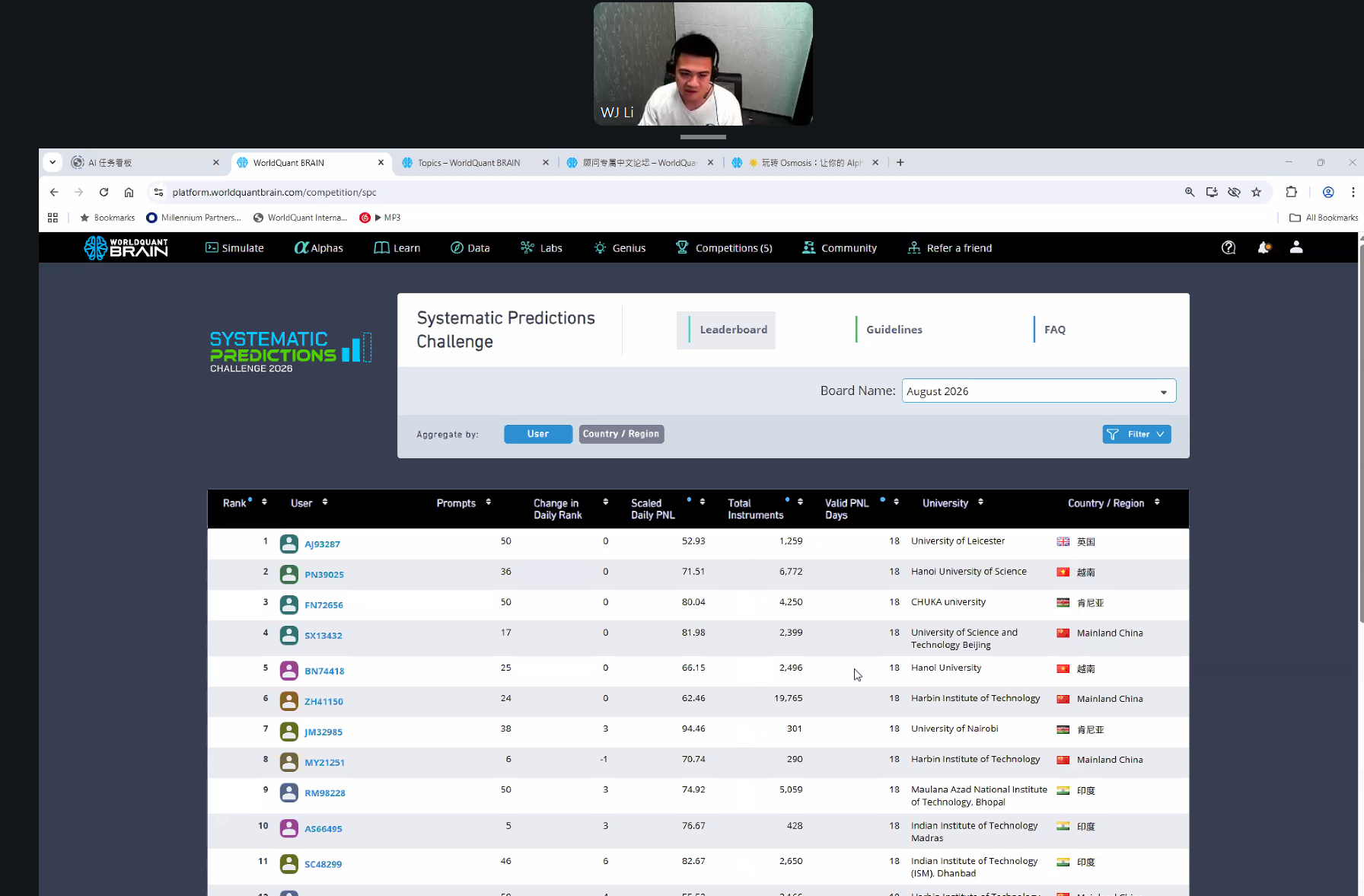Open the Alphas menu
Image resolution: width=1364 pixels, height=896 pixels.
click(x=319, y=247)
